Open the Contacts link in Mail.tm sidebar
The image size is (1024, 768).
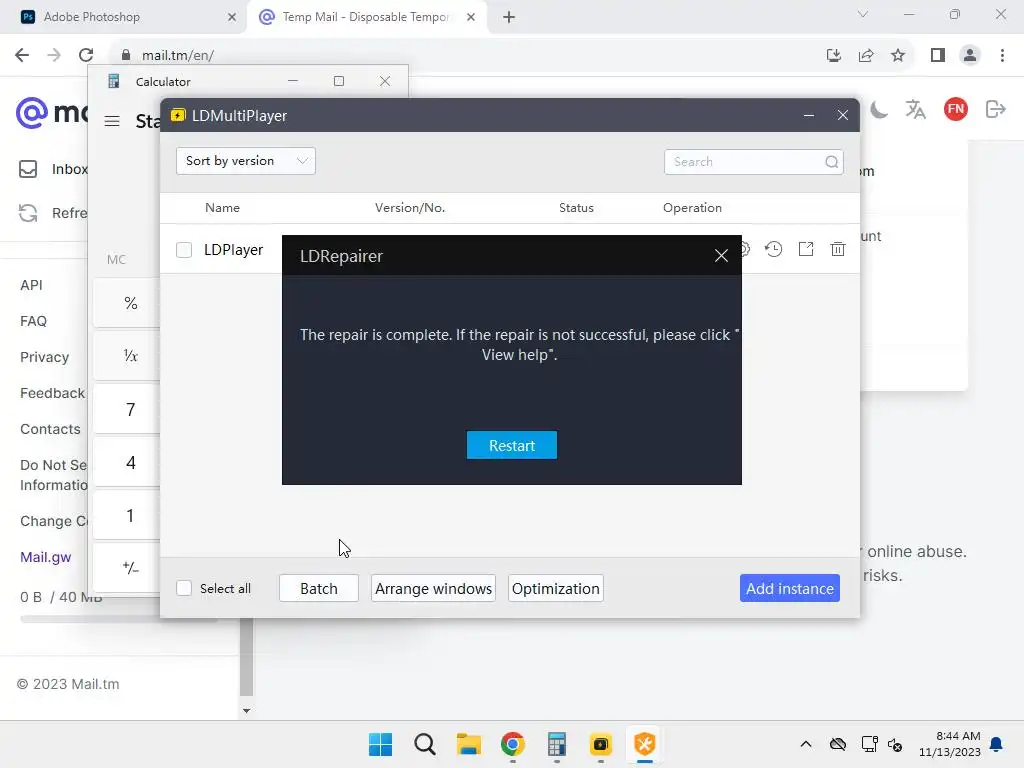[x=50, y=429]
